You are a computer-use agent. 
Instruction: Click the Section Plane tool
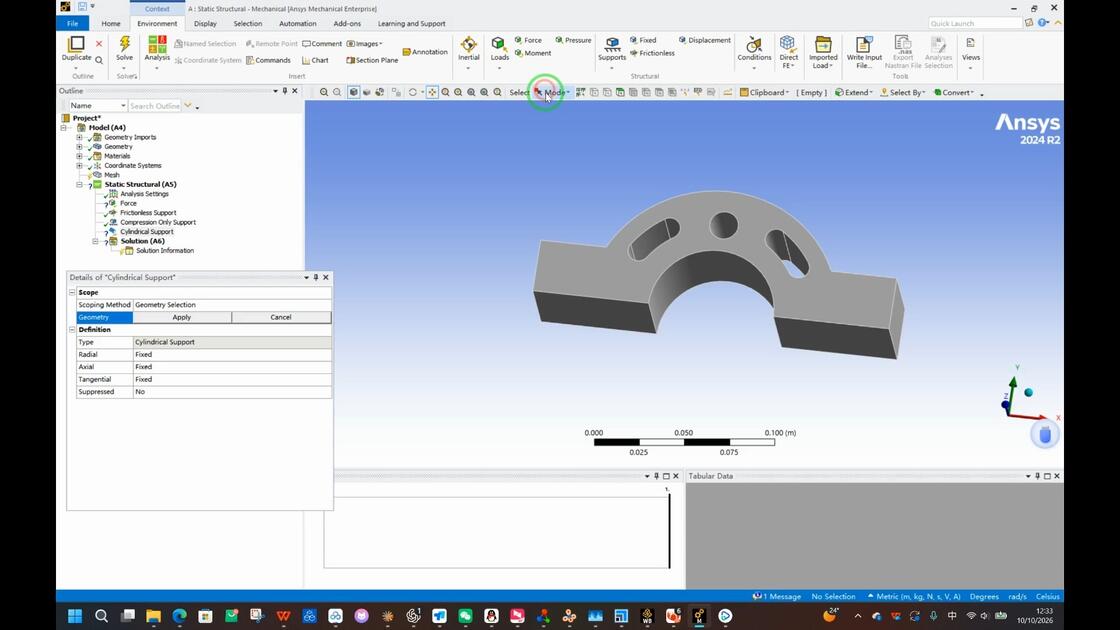(372, 60)
